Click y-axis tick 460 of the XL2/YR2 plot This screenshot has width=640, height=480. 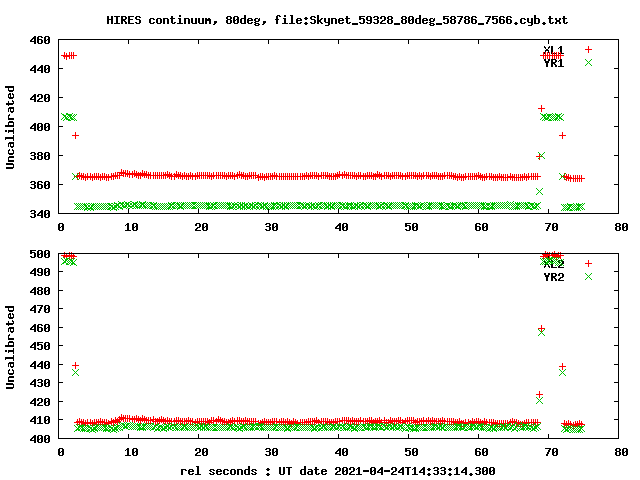[40, 328]
